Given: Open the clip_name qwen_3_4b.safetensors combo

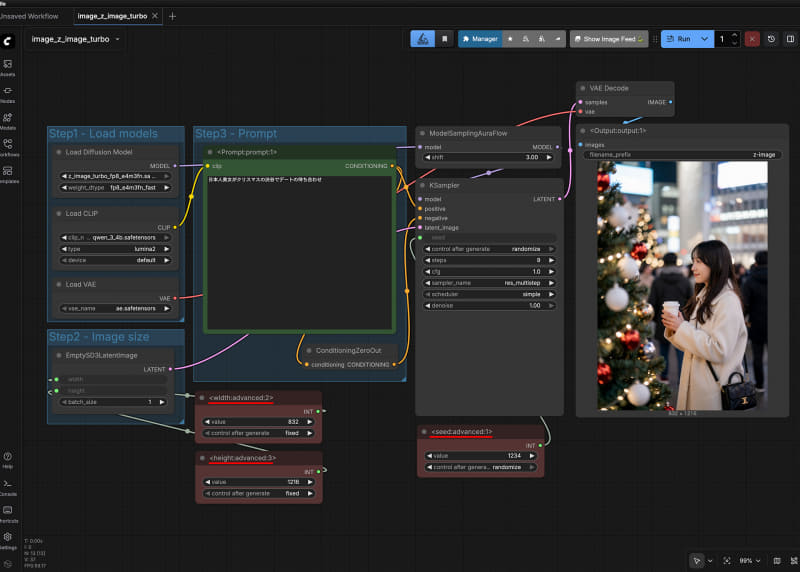Looking at the screenshot, I should (x=115, y=237).
